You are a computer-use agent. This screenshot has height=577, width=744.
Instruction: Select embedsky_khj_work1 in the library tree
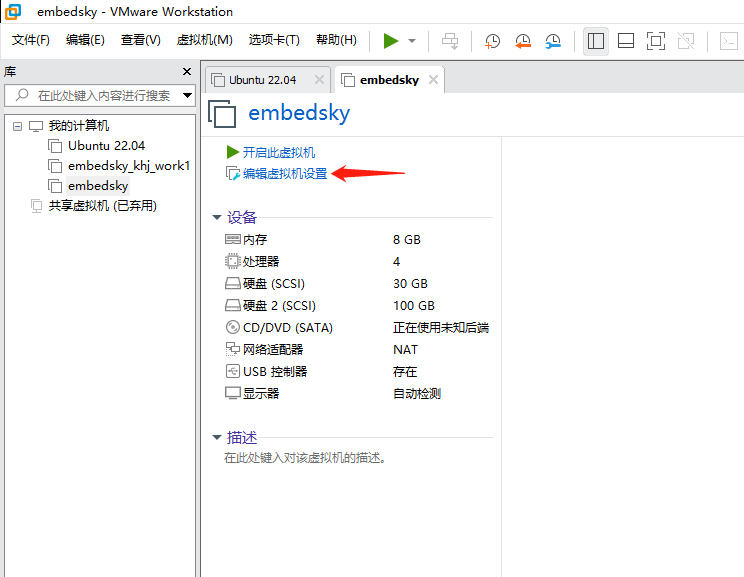129,166
